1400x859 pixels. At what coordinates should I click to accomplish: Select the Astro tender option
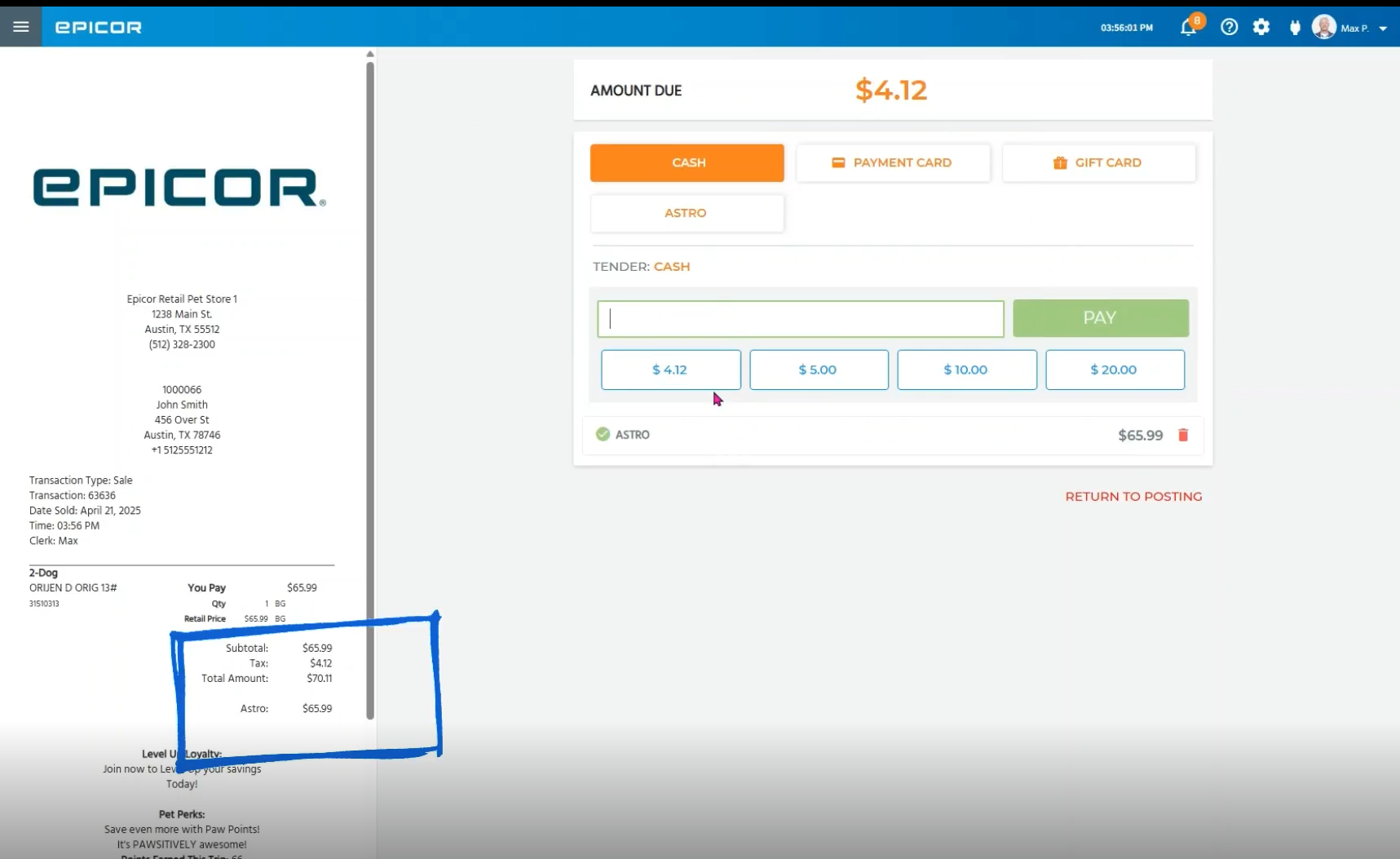[x=687, y=213]
